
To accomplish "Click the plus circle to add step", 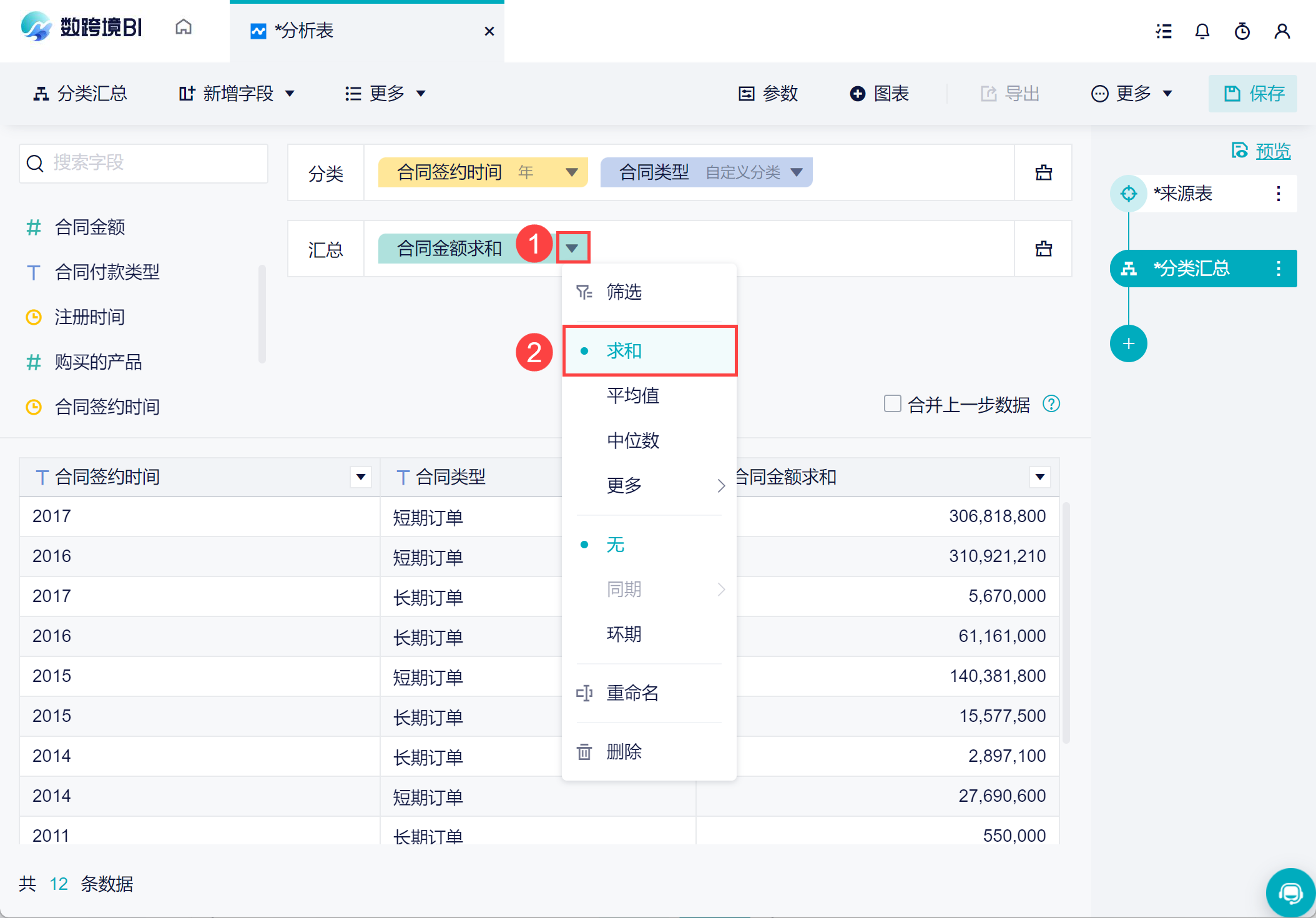I will tap(1128, 343).
